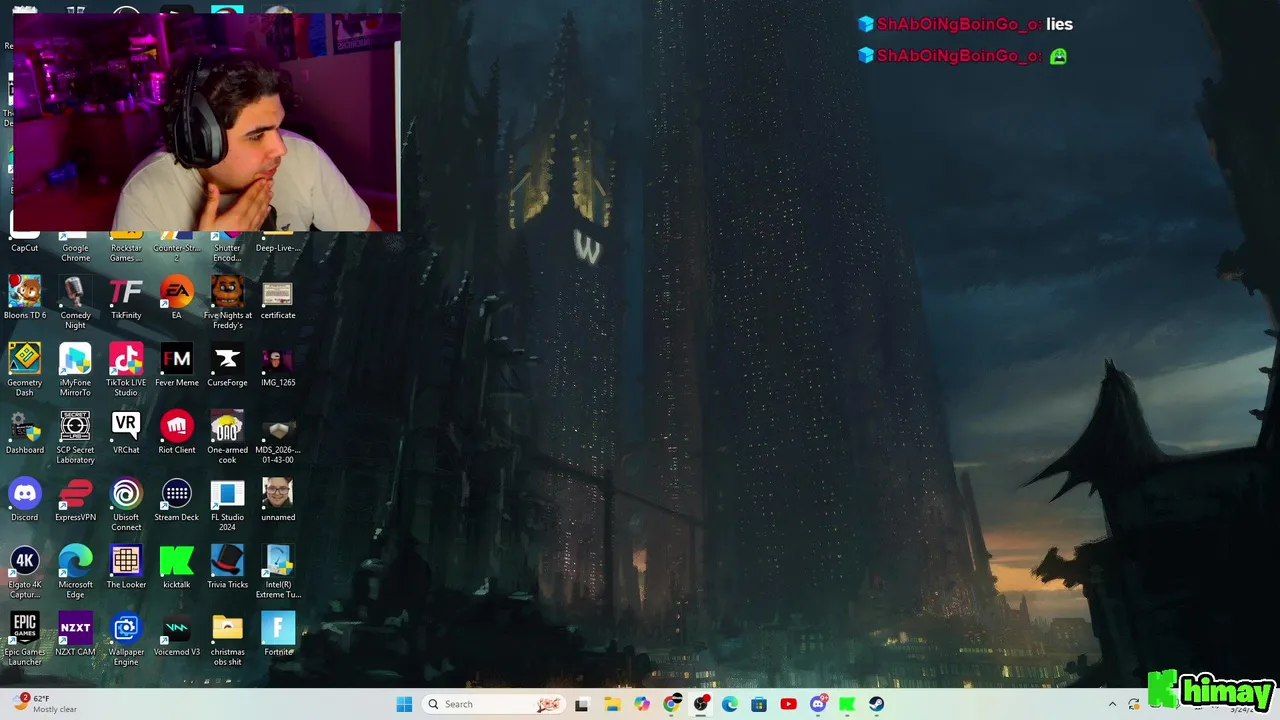Viewport: 1280px width, 720px height.
Task: Click the CapCut desktop label
Action: 25,248
